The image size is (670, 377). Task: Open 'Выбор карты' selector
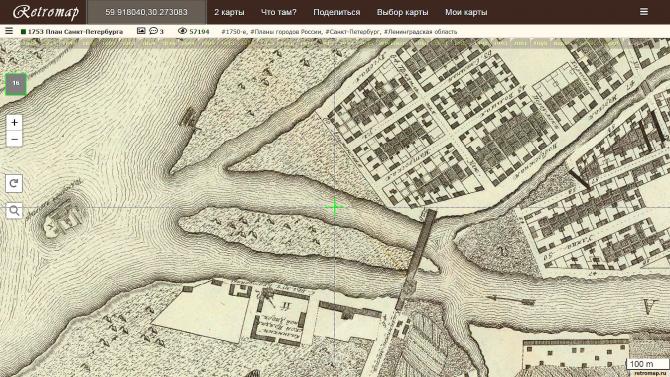click(403, 12)
